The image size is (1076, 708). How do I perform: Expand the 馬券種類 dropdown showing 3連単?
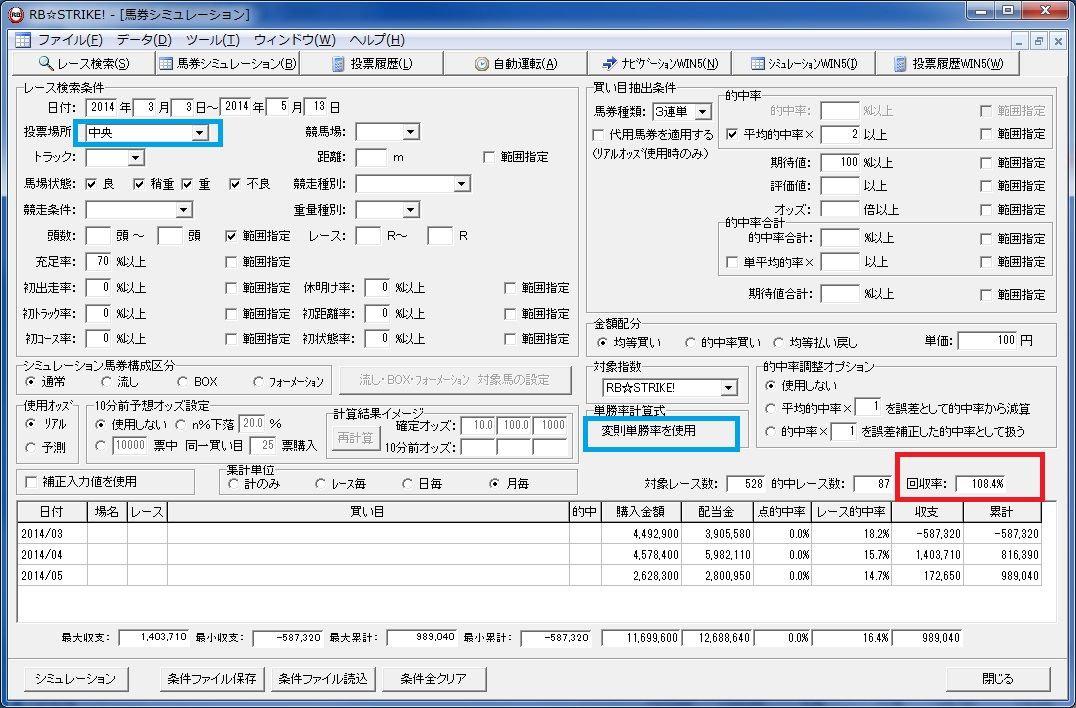702,111
